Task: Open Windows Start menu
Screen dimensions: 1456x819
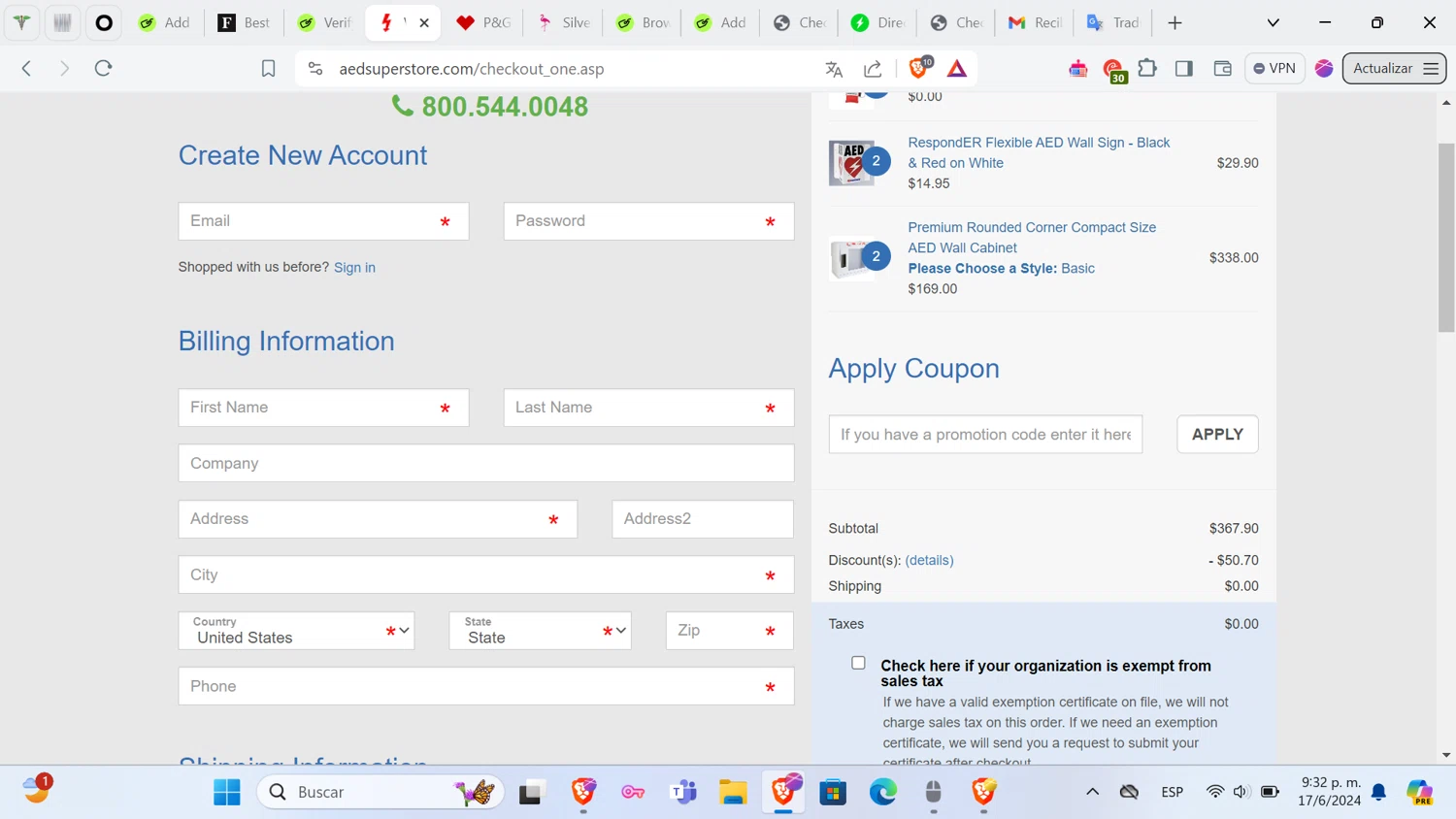Action: point(227,792)
